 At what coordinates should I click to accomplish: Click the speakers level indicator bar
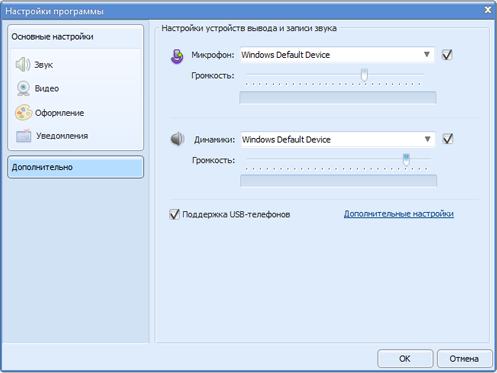pos(338,181)
